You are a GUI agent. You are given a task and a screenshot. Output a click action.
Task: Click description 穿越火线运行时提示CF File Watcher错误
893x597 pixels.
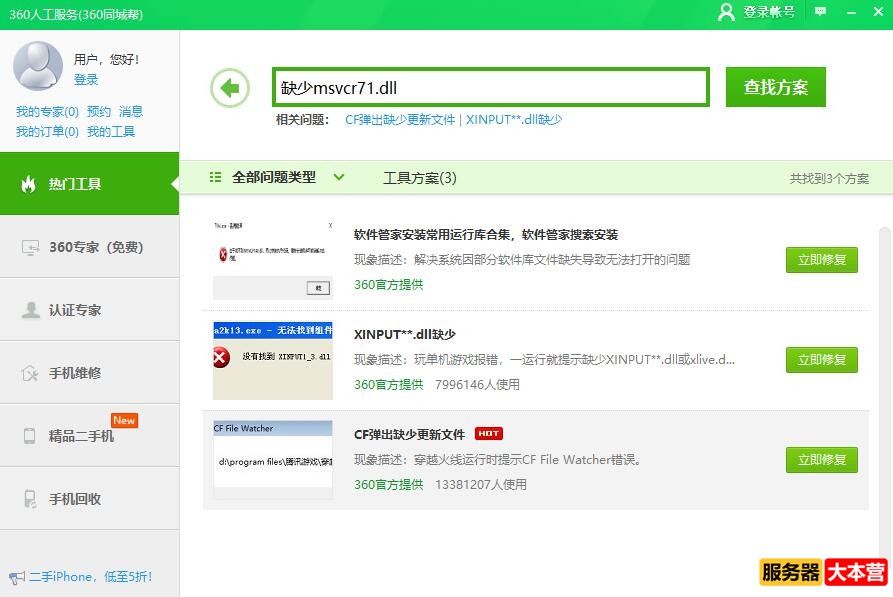(527, 460)
